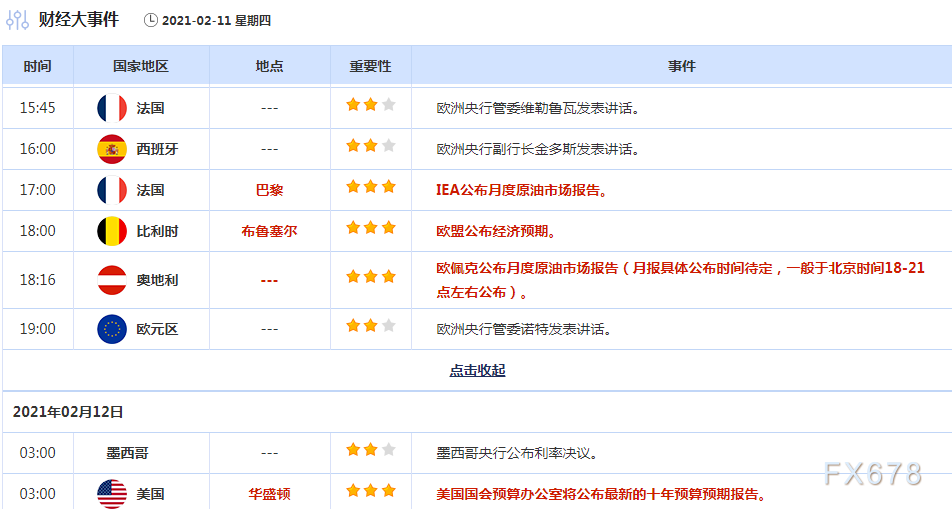Click the star rating in the 墨西哥 row
952x509 pixels.
point(371,450)
